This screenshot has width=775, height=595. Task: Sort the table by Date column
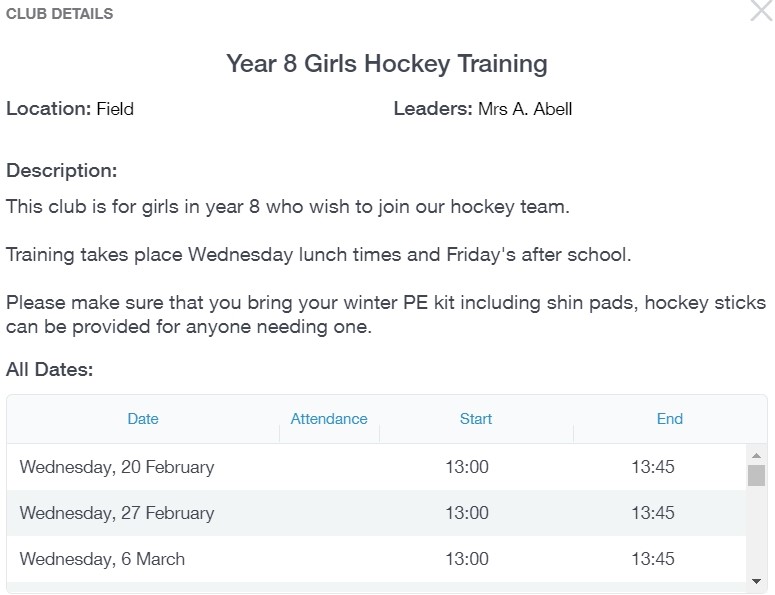point(143,419)
